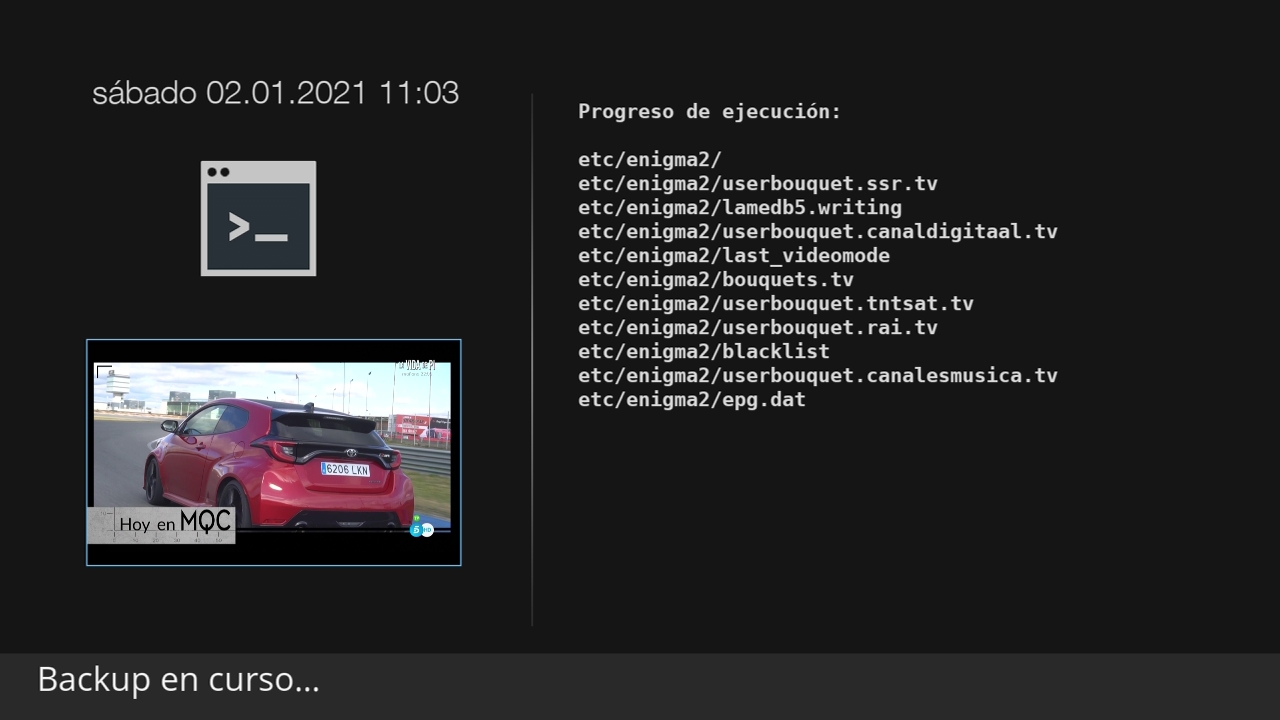Select the userbouquet.ssr.tv output line
1280x720 pixels.
(x=757, y=184)
